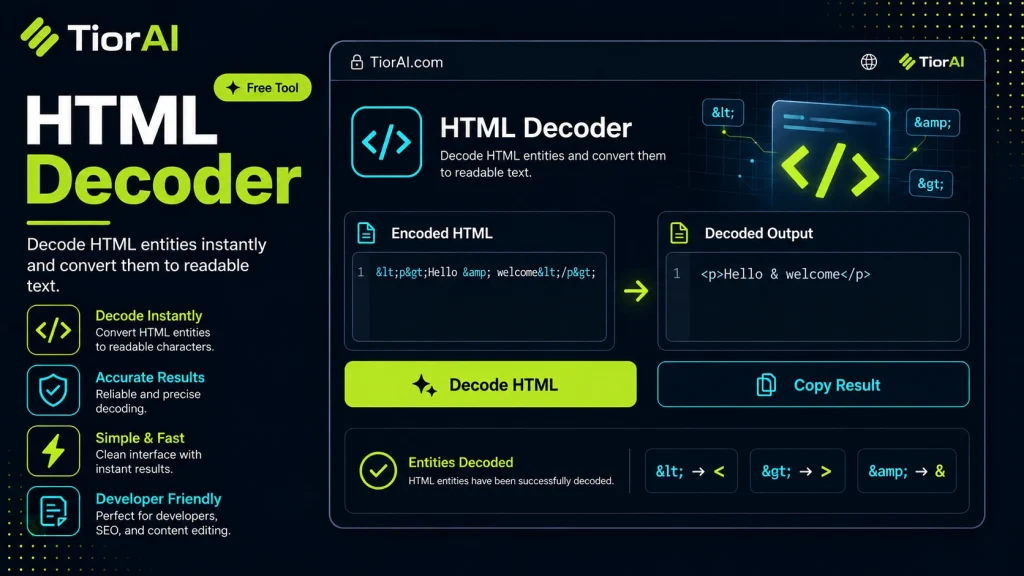Image resolution: width=1024 pixels, height=576 pixels.
Task: Click the floating &gt; tag in illustration
Action: tap(931, 184)
